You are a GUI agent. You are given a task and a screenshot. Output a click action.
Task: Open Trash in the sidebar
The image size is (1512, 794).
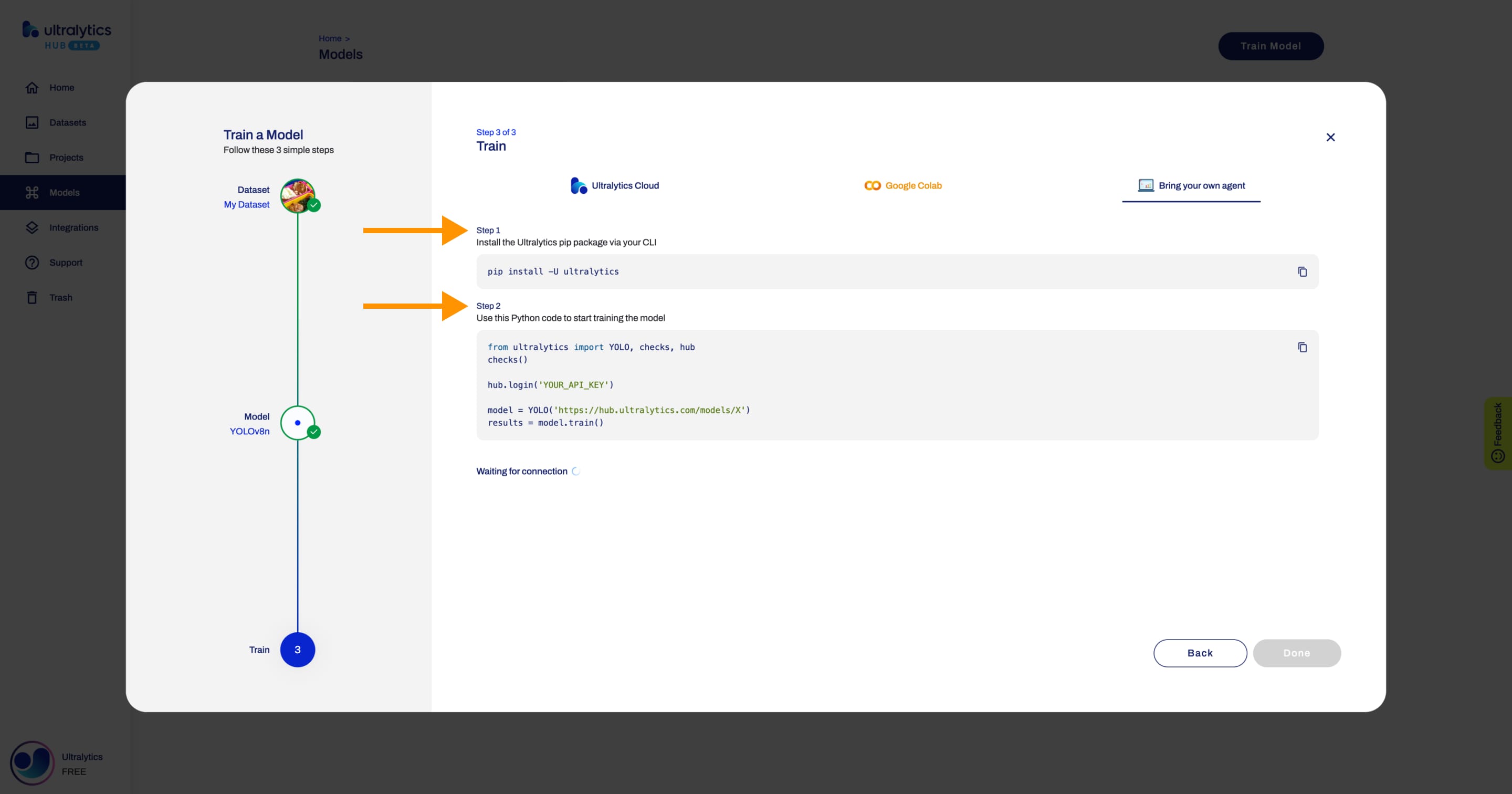[x=60, y=298]
